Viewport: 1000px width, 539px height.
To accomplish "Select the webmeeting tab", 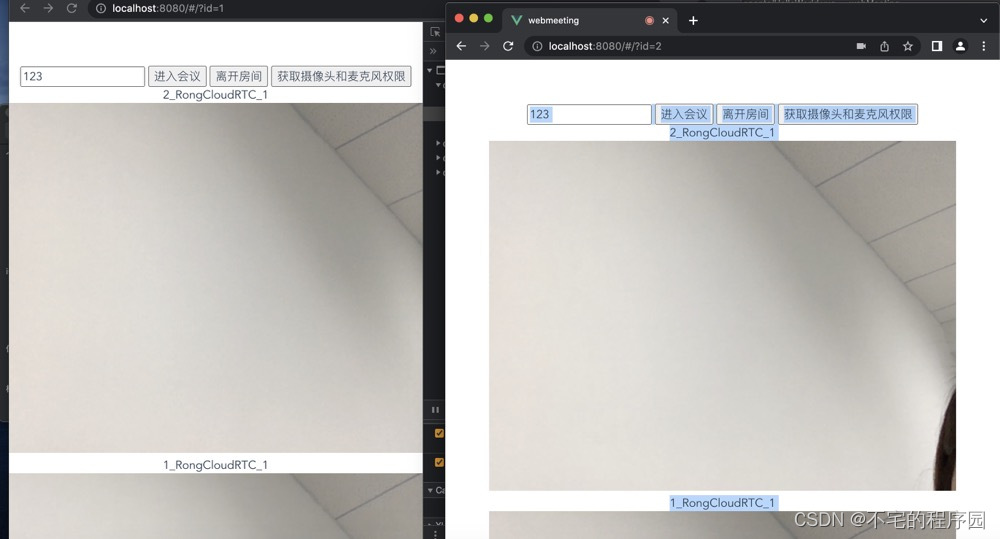I will [589, 20].
